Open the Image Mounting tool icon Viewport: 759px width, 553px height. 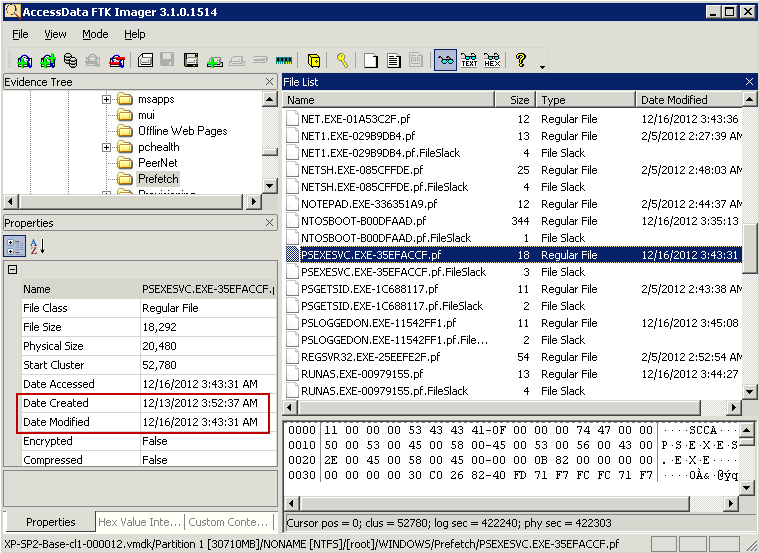[70, 61]
